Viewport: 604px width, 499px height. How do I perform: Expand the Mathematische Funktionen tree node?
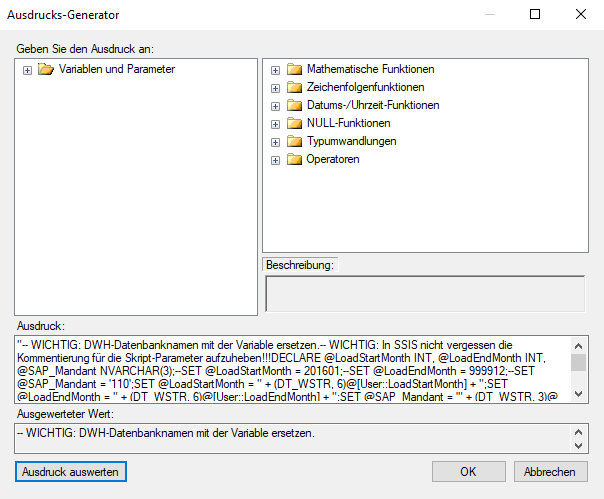pyautogui.click(x=275, y=70)
